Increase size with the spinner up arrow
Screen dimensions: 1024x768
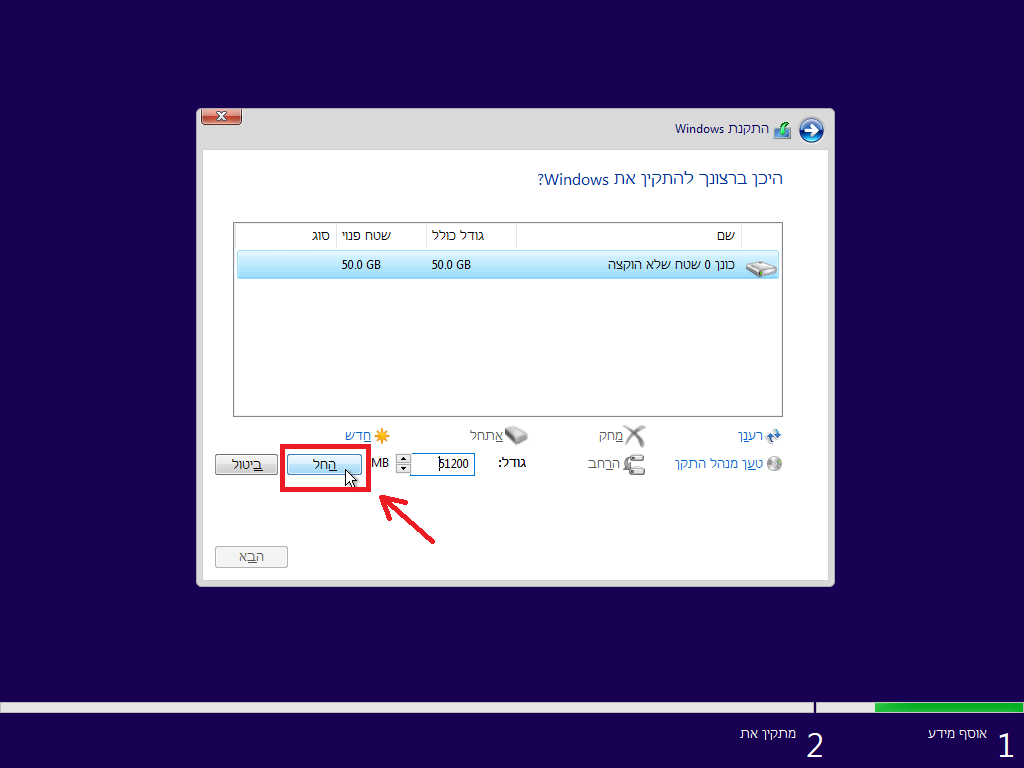(404, 458)
